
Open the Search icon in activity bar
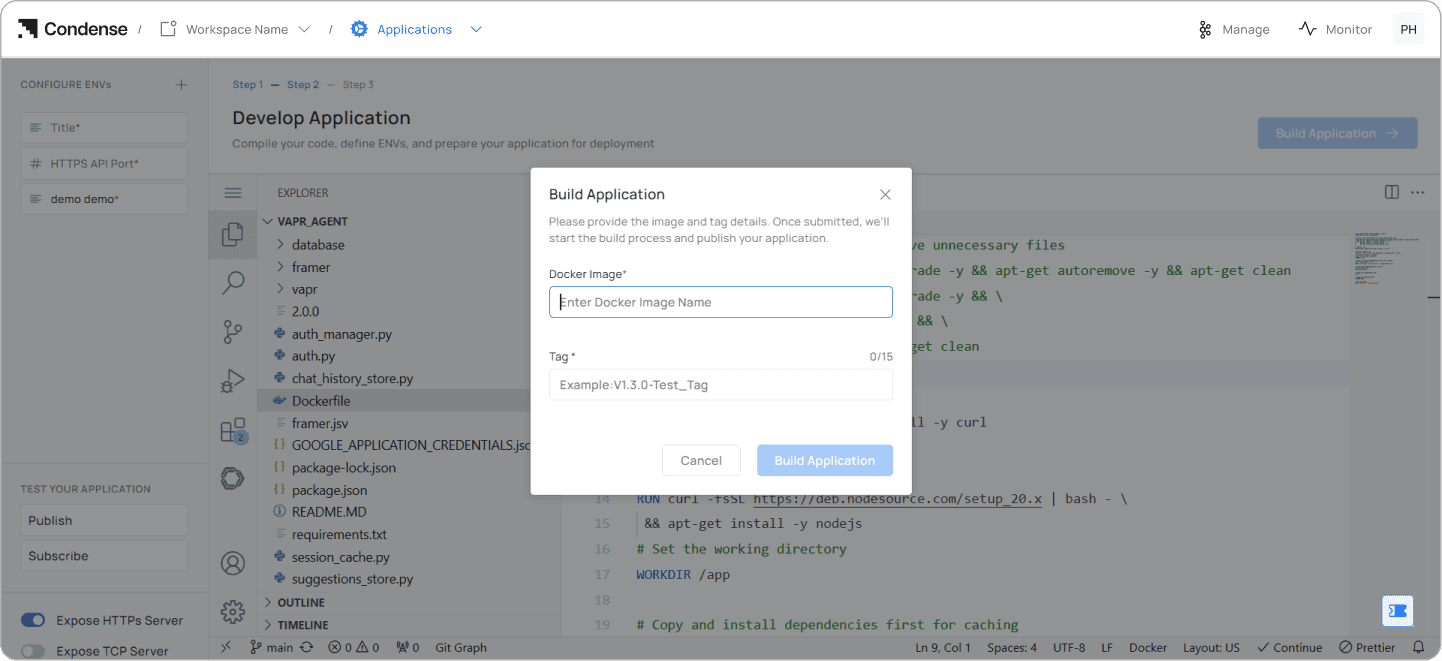pyautogui.click(x=233, y=283)
